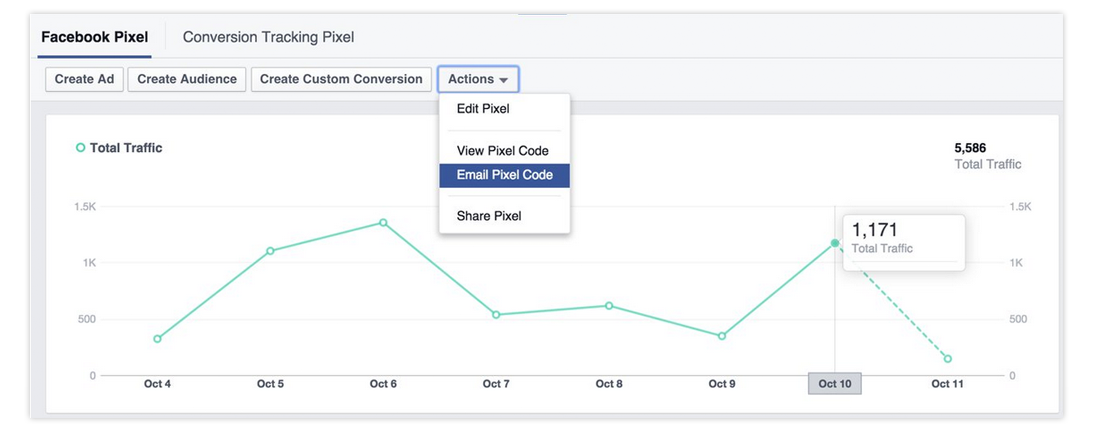Choose Edit Pixel from Actions menu
This screenshot has width=1096, height=432.
[505, 109]
